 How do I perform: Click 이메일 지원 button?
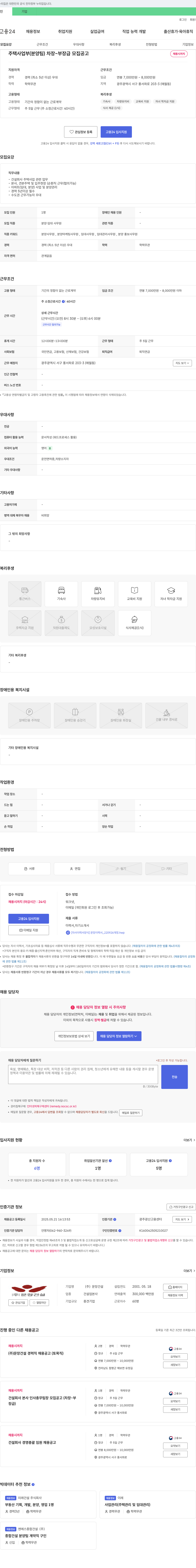(x=29, y=930)
